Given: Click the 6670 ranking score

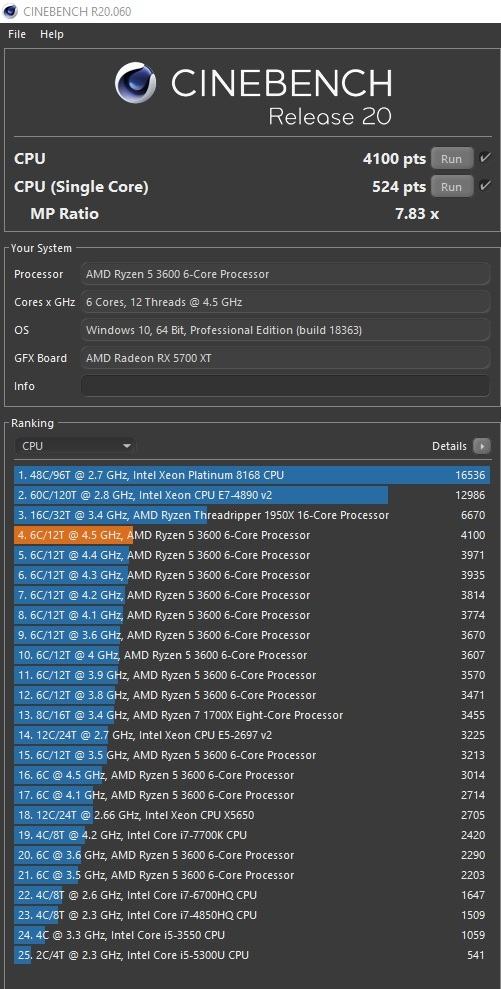Looking at the screenshot, I should pos(473,515).
